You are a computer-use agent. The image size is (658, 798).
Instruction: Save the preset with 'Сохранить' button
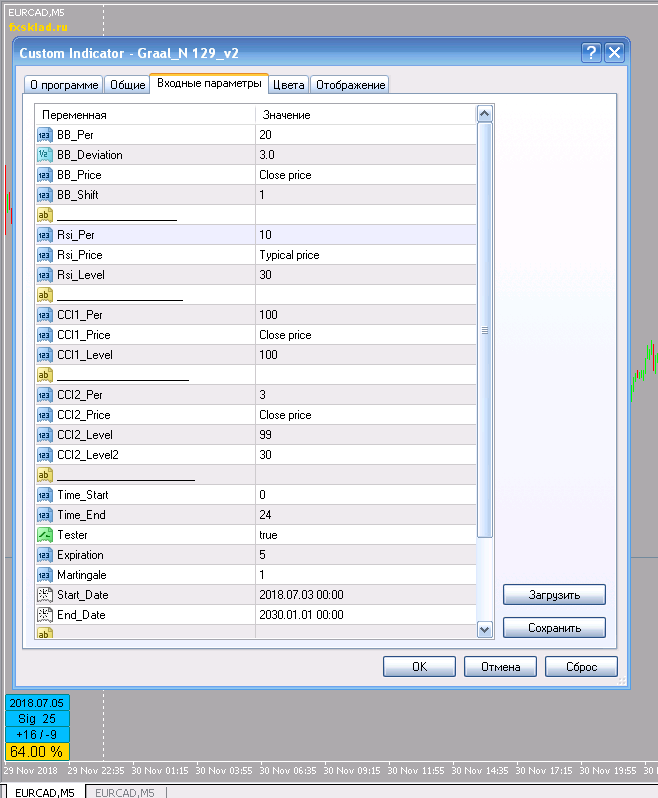[554, 628]
